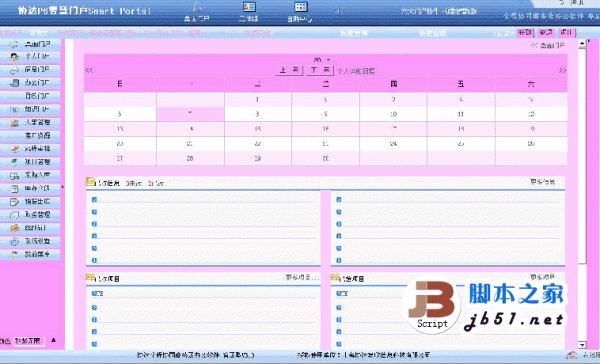Go to the next period with the >> calendar arrow
The height and width of the screenshot is (364, 600).
pyautogui.click(x=562, y=70)
